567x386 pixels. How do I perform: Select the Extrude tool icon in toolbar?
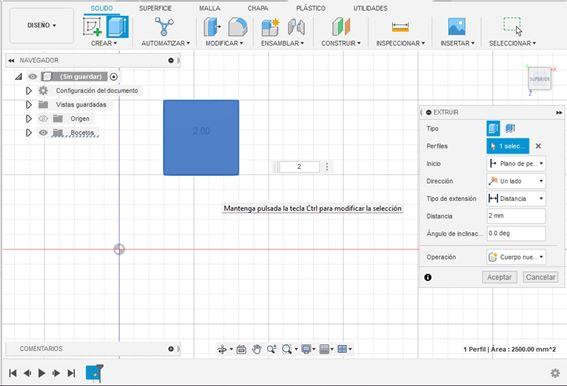pyautogui.click(x=118, y=27)
